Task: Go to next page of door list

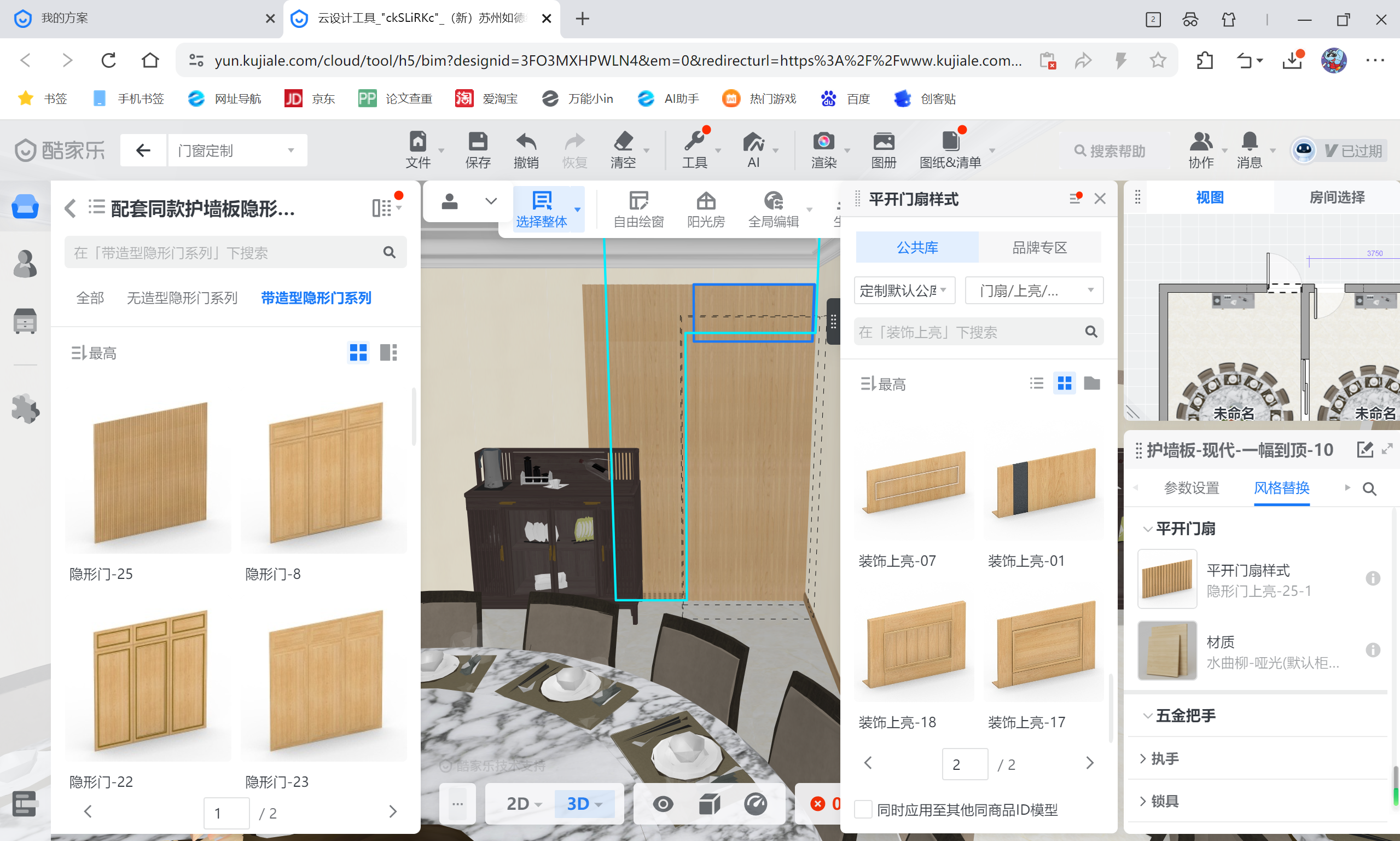Action: (393, 811)
